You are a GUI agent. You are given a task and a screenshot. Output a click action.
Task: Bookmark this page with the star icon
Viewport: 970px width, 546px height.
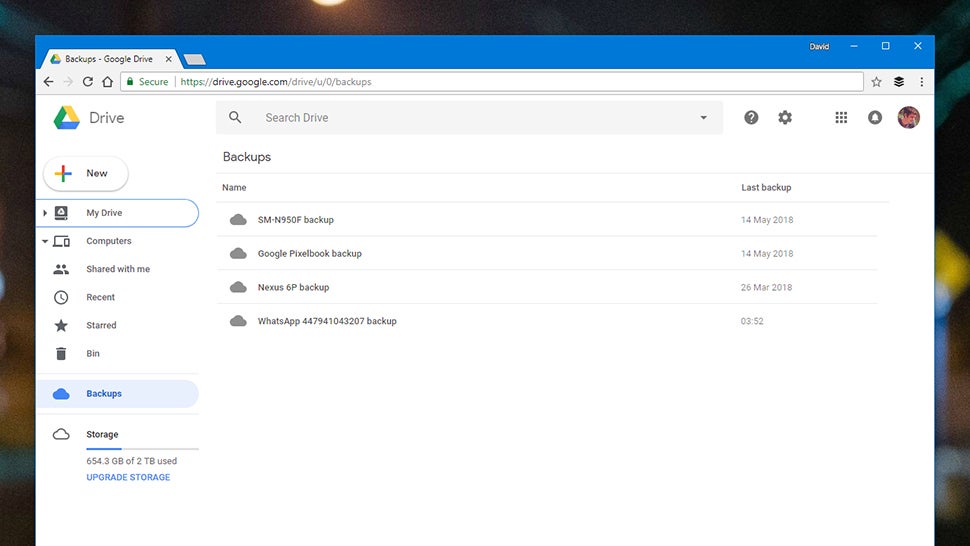point(877,82)
